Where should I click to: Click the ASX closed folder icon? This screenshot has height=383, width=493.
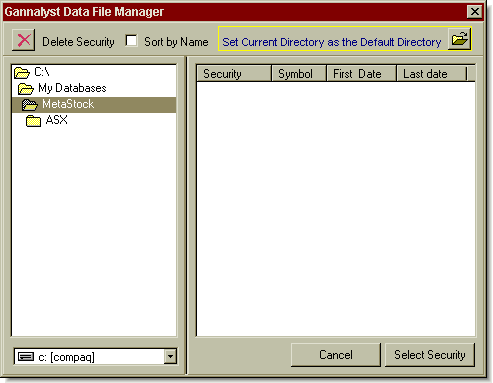pos(33,121)
